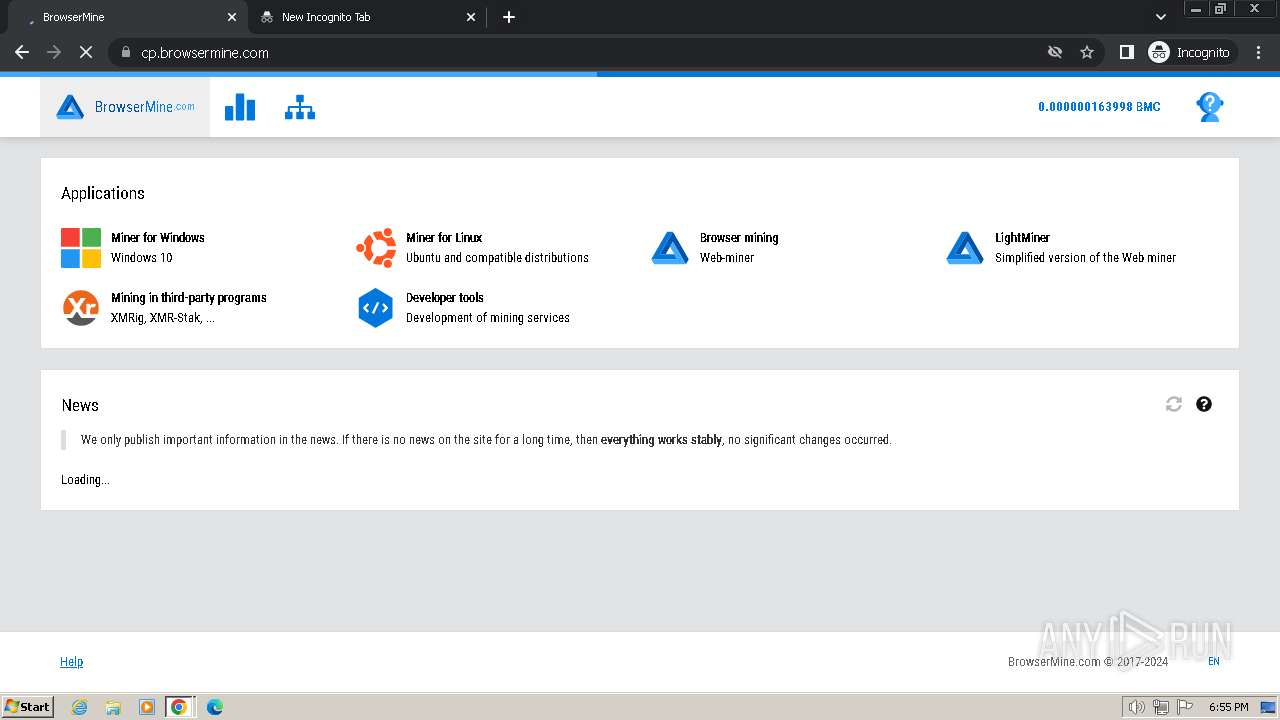Click 'XMRig, XMR-Stak, ...' text

(162, 318)
